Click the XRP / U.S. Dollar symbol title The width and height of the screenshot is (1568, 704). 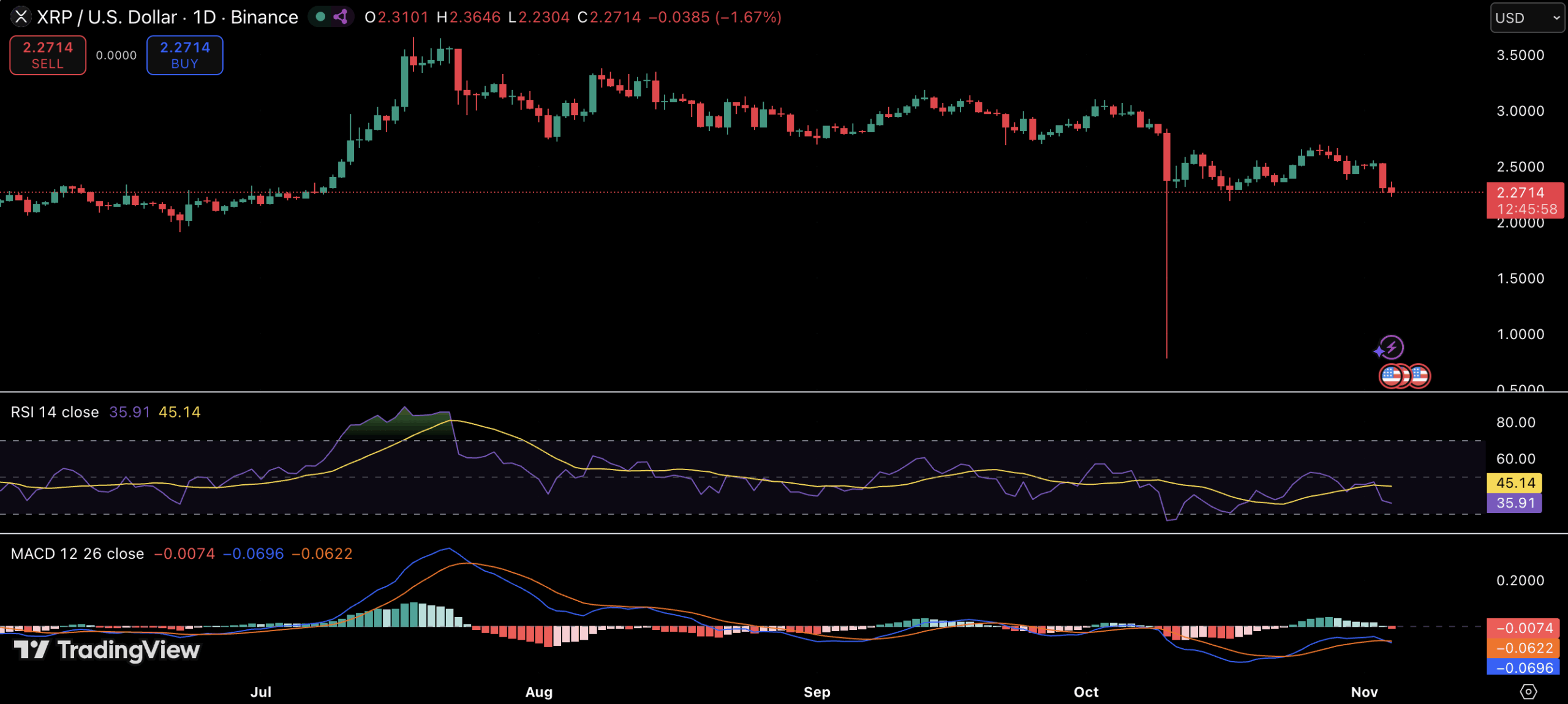click(x=107, y=17)
